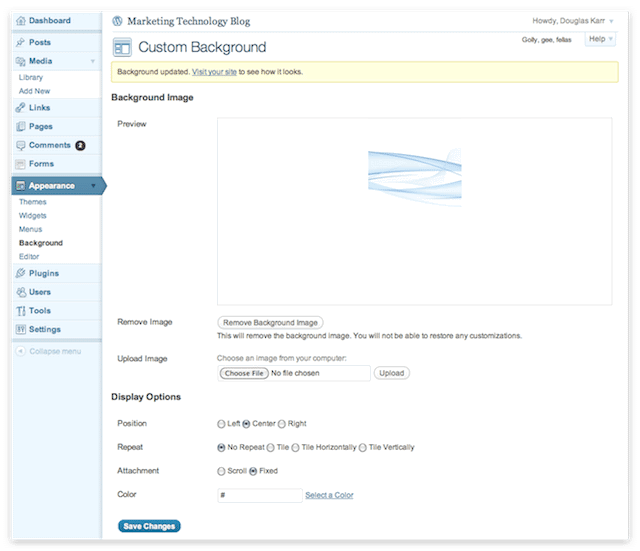
Task: Select No Repeat radio option
Action: tap(221, 448)
